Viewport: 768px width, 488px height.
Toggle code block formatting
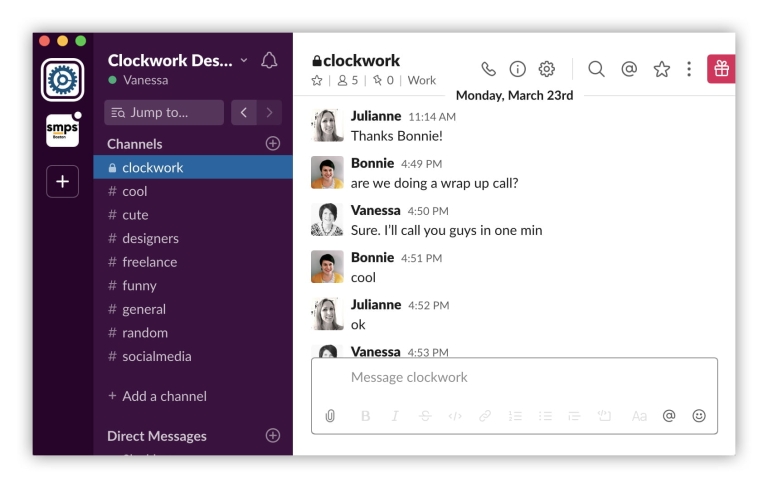pos(604,416)
